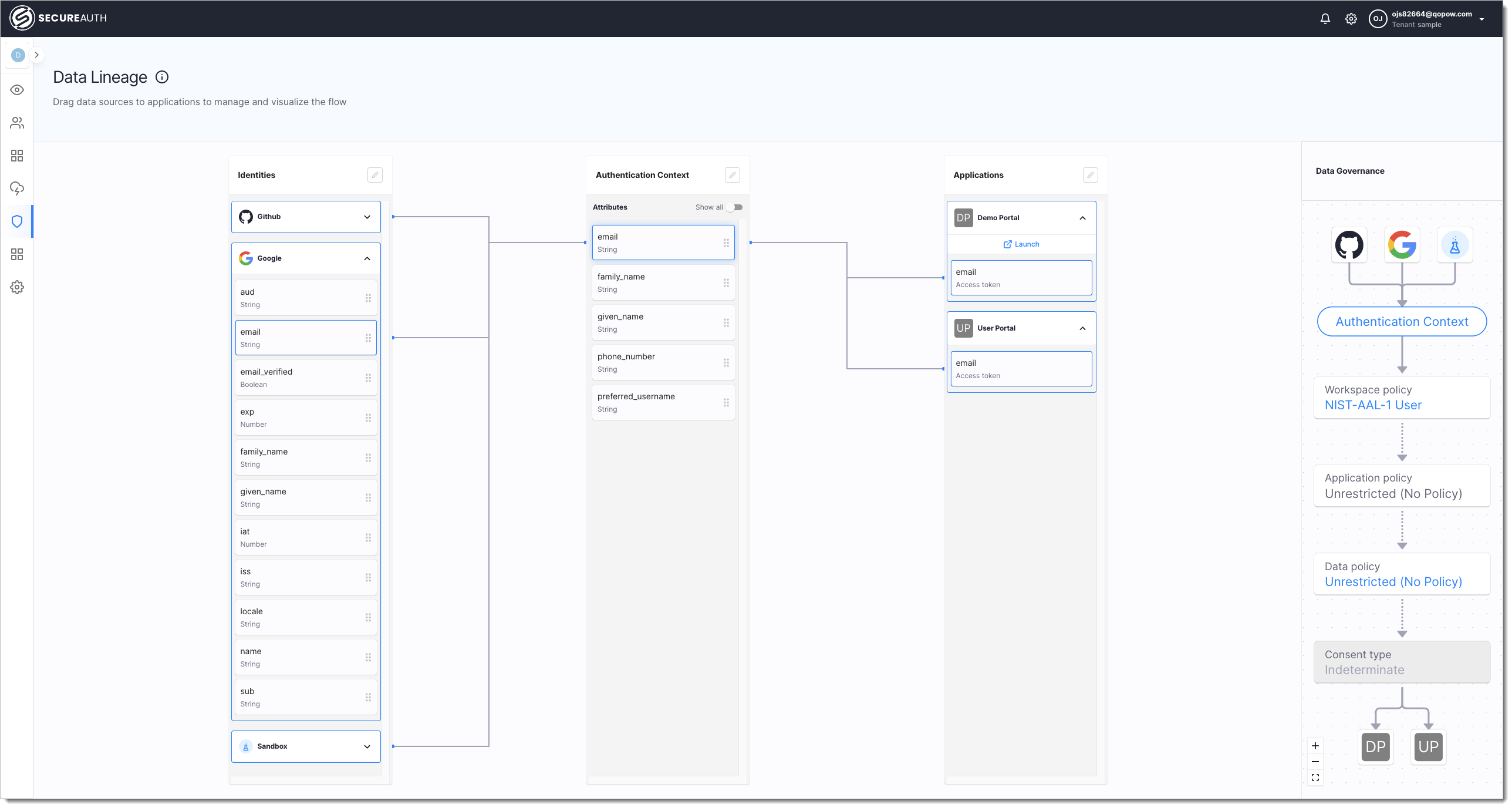Open the lower grid sidebar icon
The image size is (1512, 808).
[x=17, y=254]
